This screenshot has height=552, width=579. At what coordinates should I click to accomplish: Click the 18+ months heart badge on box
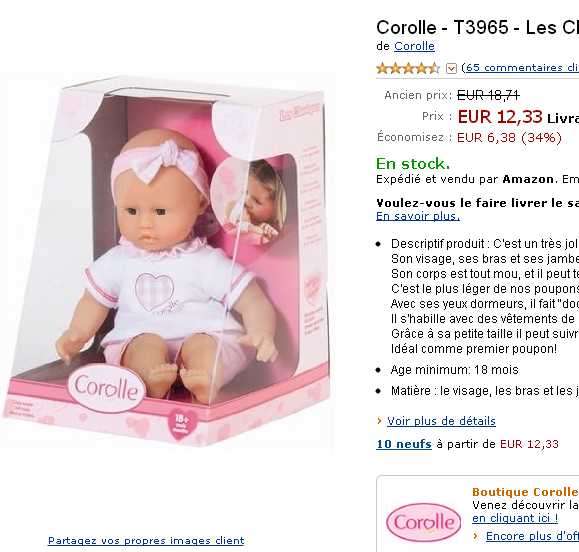tap(181, 422)
